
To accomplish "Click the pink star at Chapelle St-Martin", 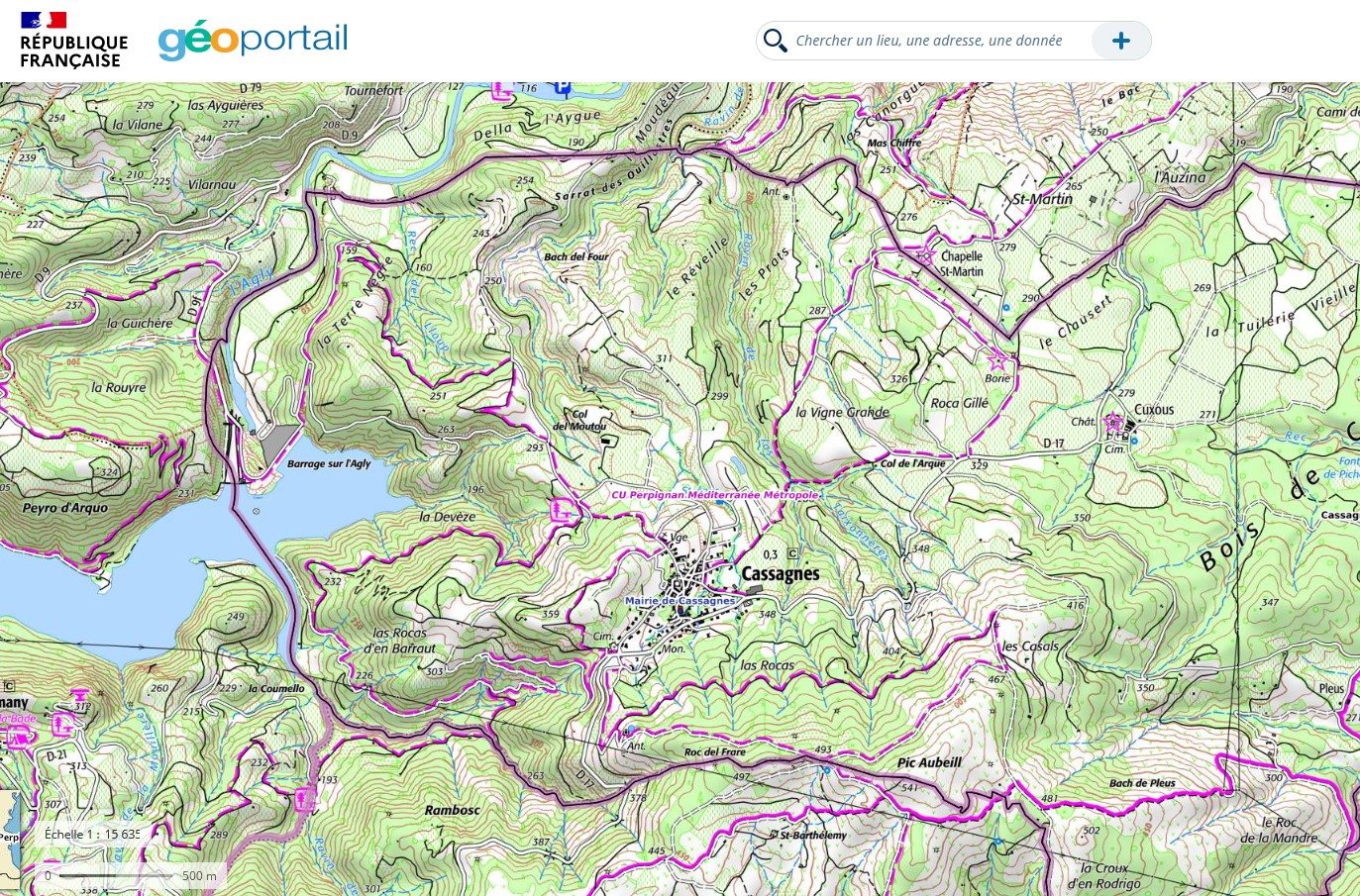I will click(x=926, y=254).
